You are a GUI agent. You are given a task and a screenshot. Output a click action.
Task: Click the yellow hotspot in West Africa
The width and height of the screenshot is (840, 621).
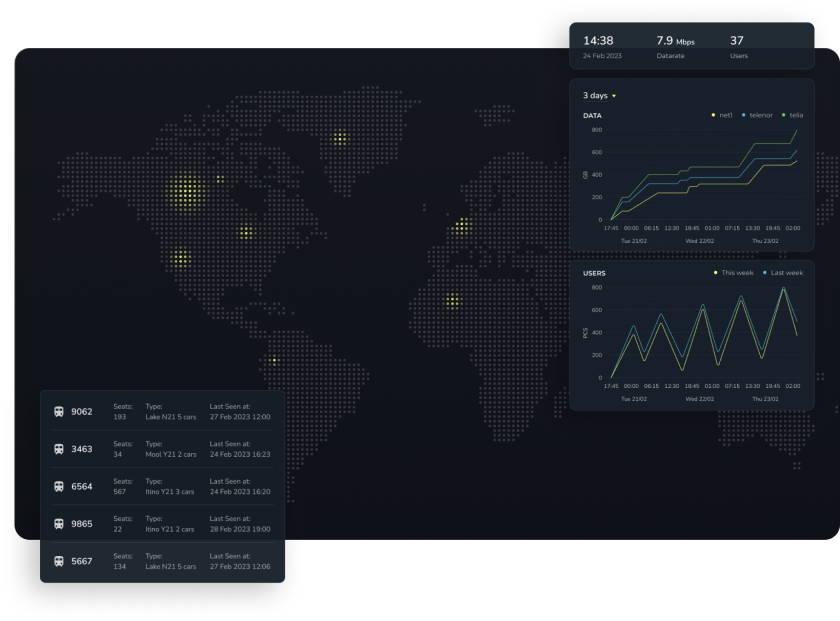[453, 301]
